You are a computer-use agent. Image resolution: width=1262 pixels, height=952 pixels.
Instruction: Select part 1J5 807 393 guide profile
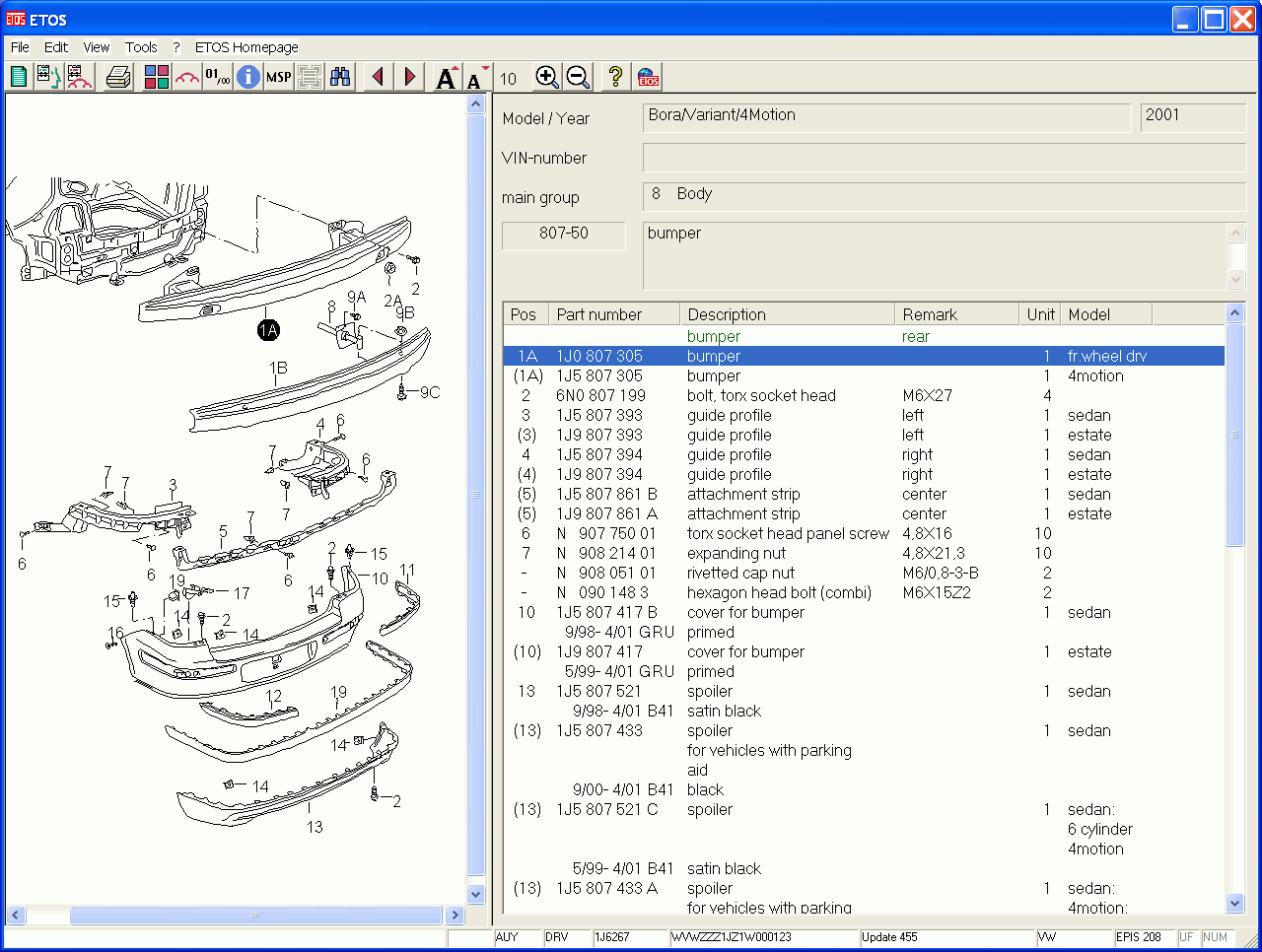coord(864,415)
